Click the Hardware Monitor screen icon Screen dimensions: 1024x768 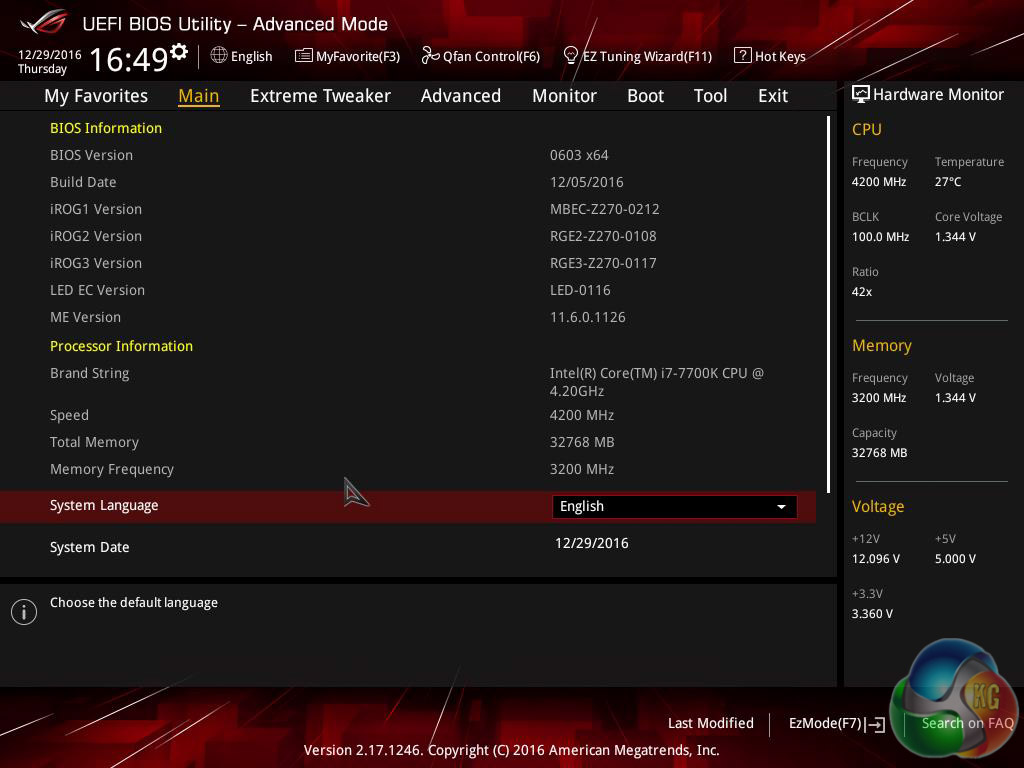point(860,94)
